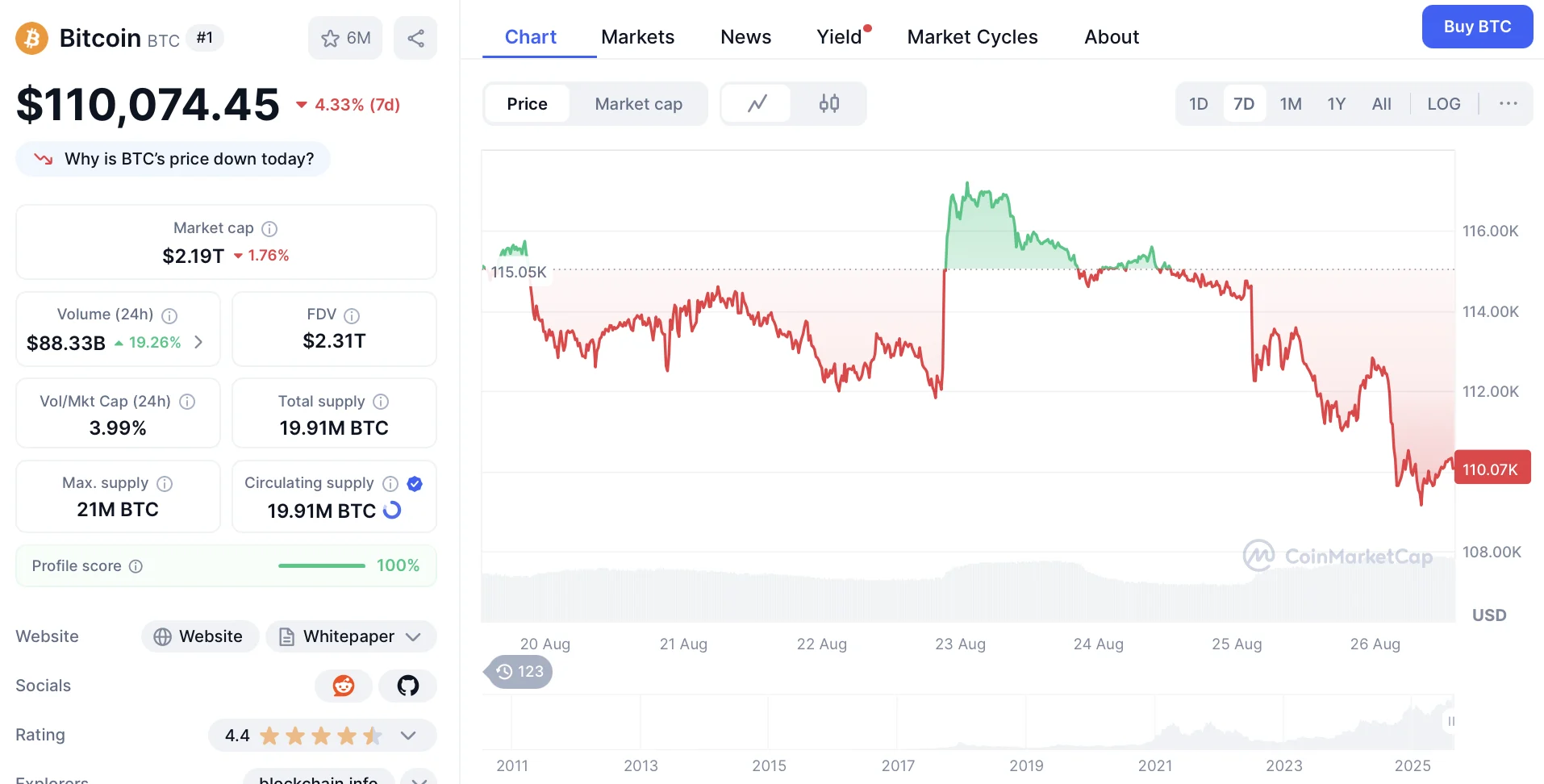Open more chart options ellipsis icon
This screenshot has height=784, width=1544.
coord(1509,103)
